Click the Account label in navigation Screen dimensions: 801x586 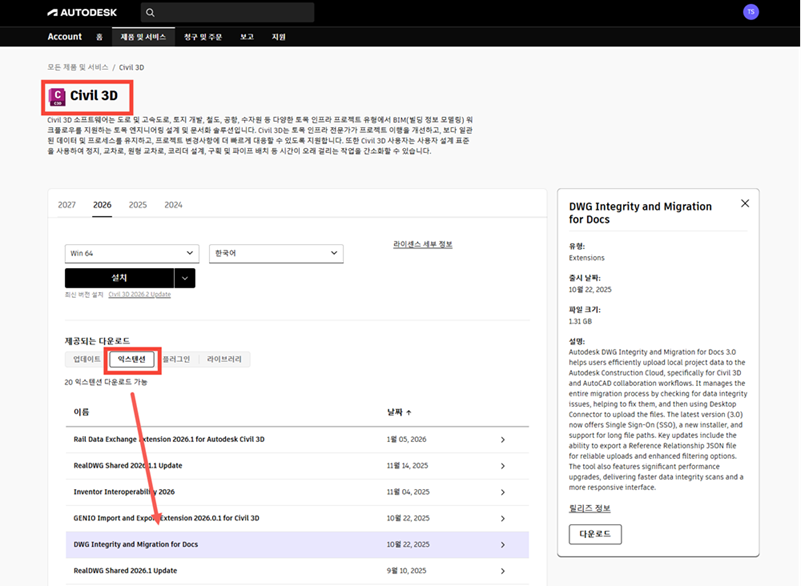[x=64, y=37]
